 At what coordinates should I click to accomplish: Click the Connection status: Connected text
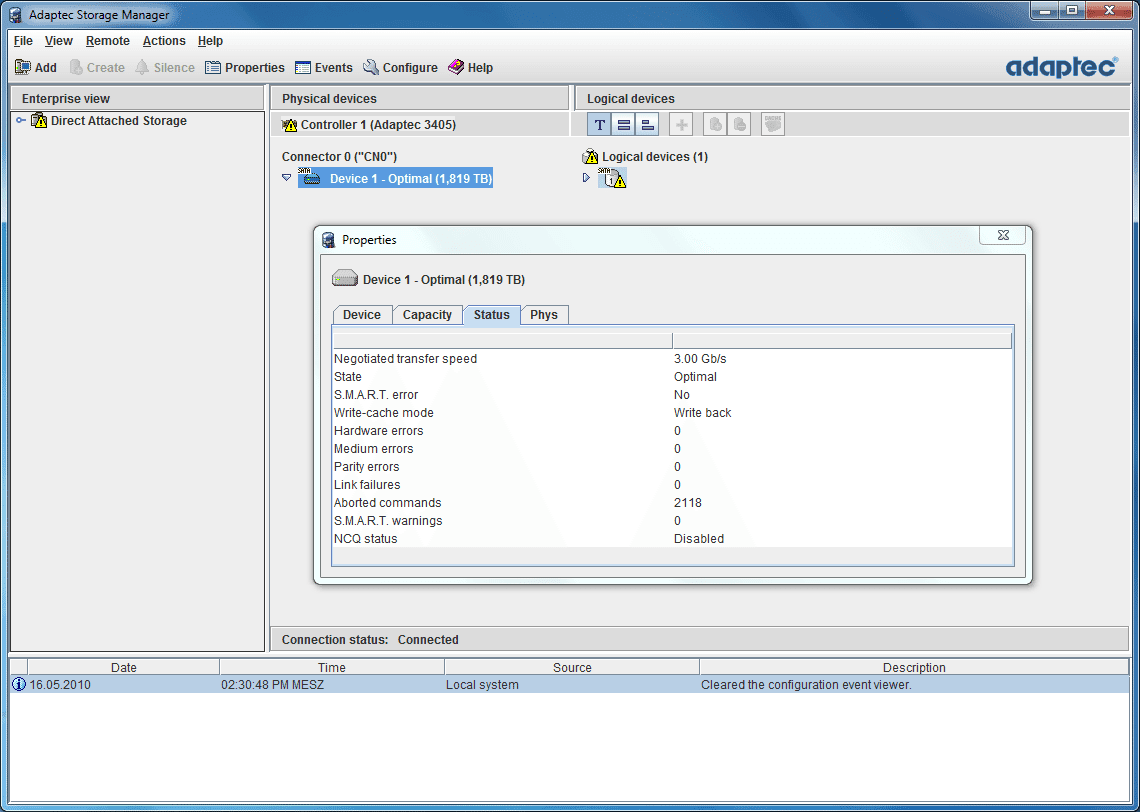pos(370,640)
